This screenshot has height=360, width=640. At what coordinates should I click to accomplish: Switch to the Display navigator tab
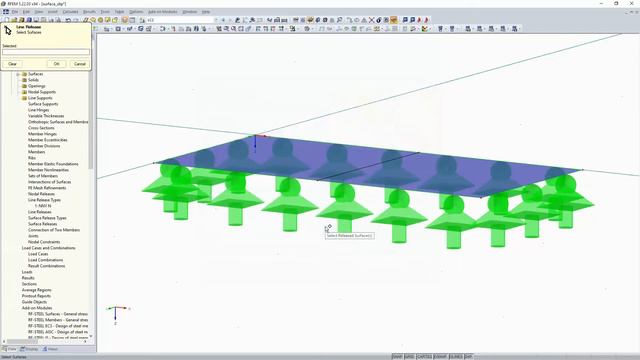(x=29, y=349)
